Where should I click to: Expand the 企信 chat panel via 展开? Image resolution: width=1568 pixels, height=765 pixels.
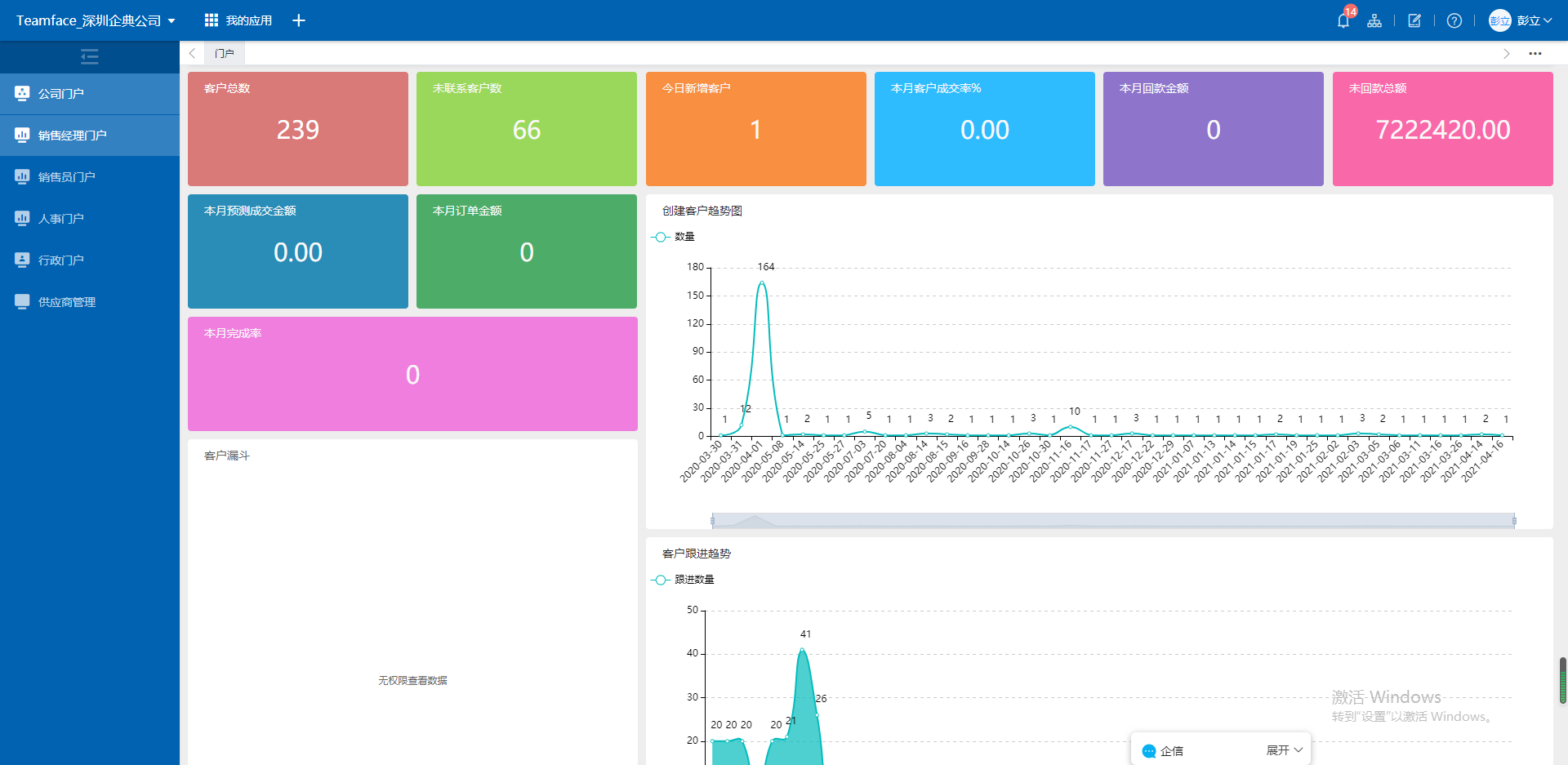[1285, 750]
